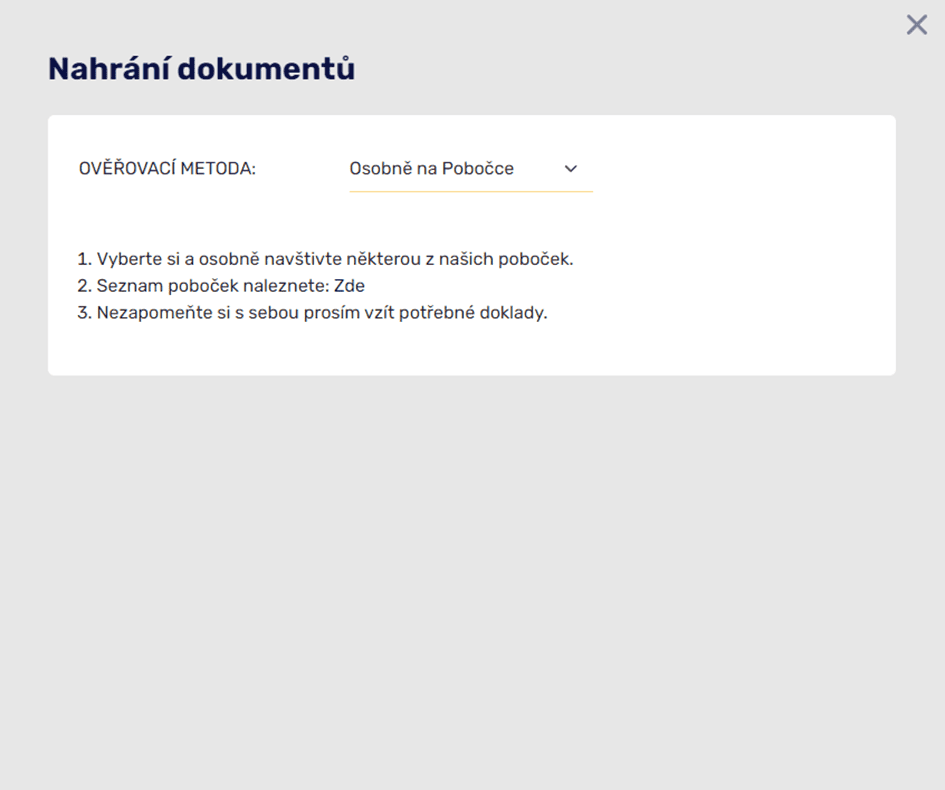Open the Ověřovací metoda dropdown
Image resolution: width=945 pixels, height=790 pixels.
point(471,169)
